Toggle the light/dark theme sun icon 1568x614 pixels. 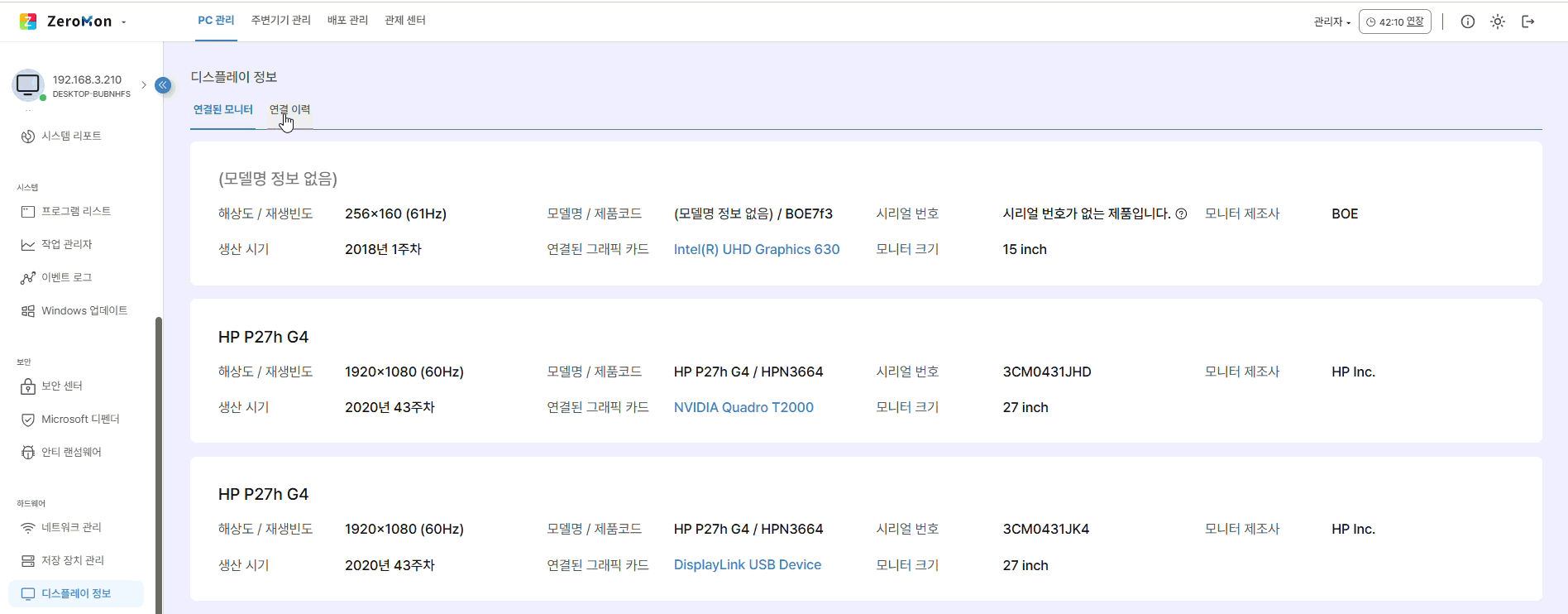(1498, 22)
